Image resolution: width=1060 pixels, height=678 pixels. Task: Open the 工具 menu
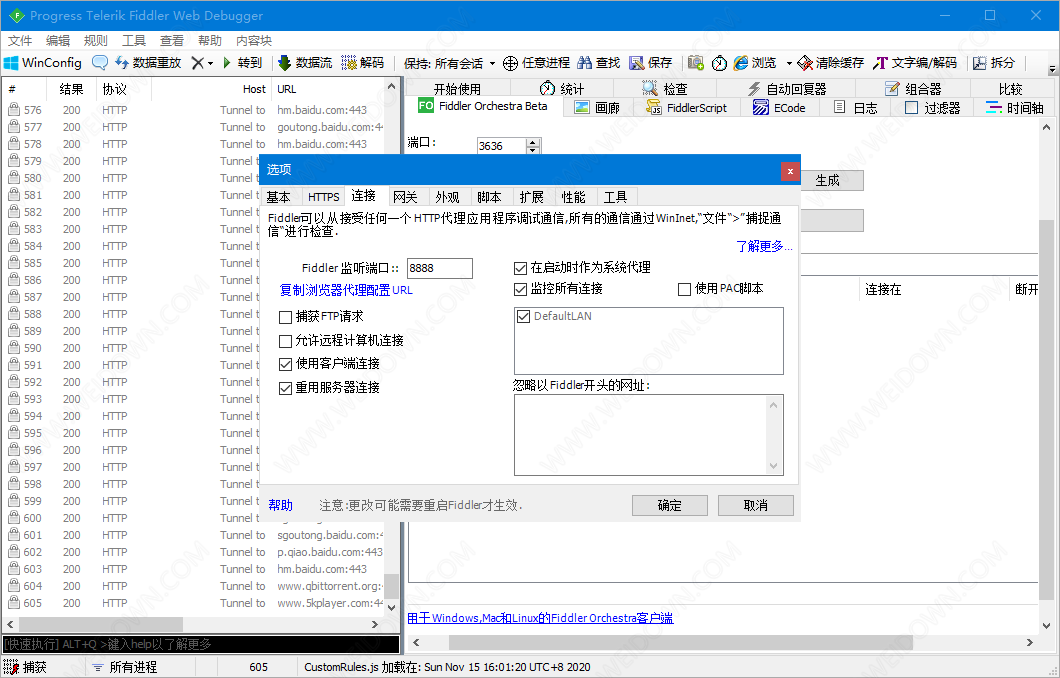134,41
